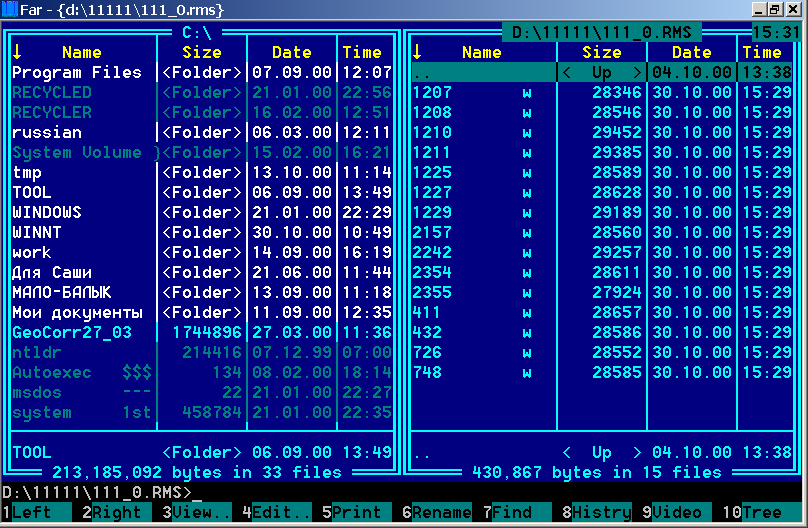The height and width of the screenshot is (528, 808).
Task: Click the 28346 size value
Action: (x=617, y=93)
